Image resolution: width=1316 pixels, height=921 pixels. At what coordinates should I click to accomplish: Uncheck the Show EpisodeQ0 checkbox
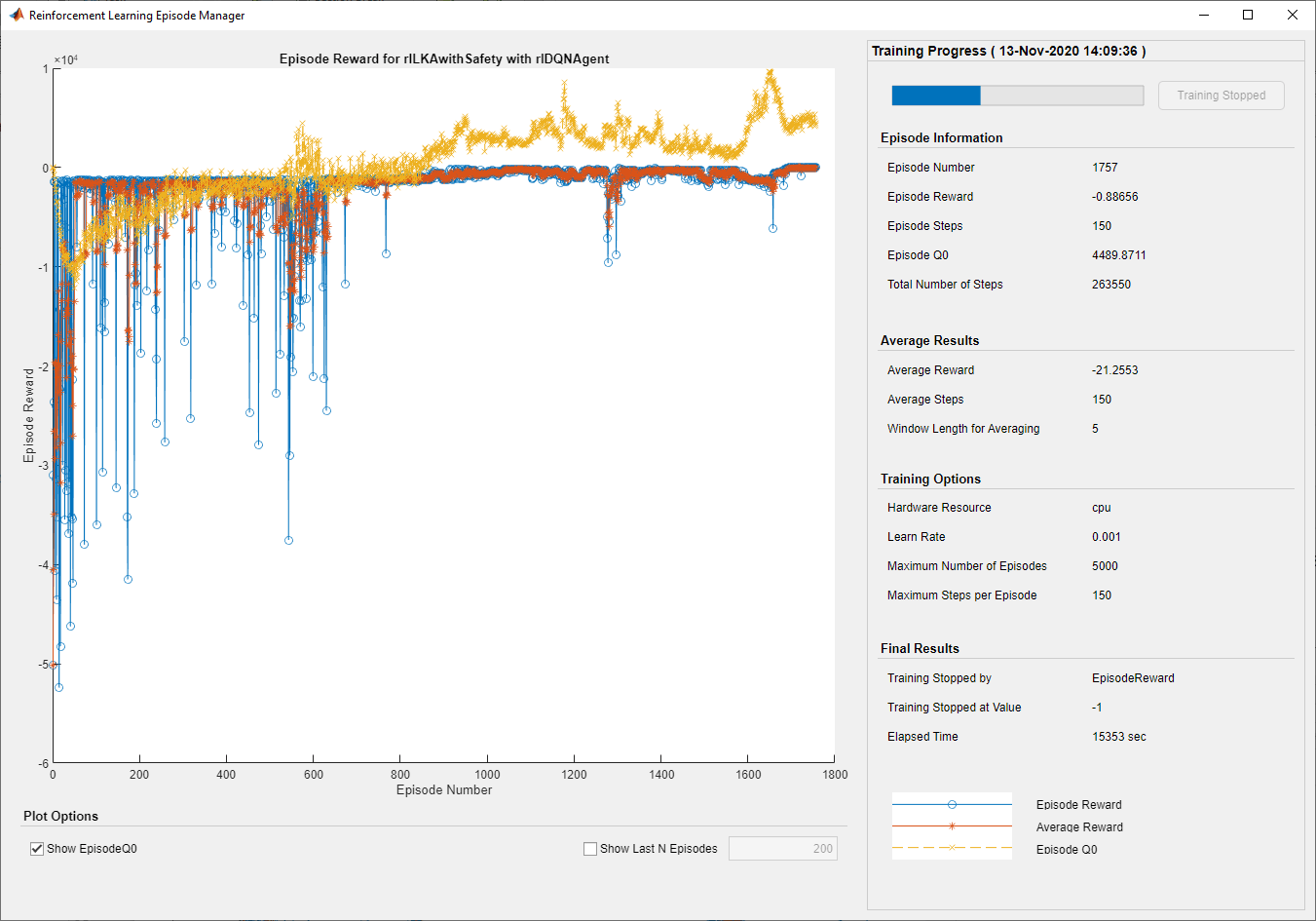(x=37, y=849)
